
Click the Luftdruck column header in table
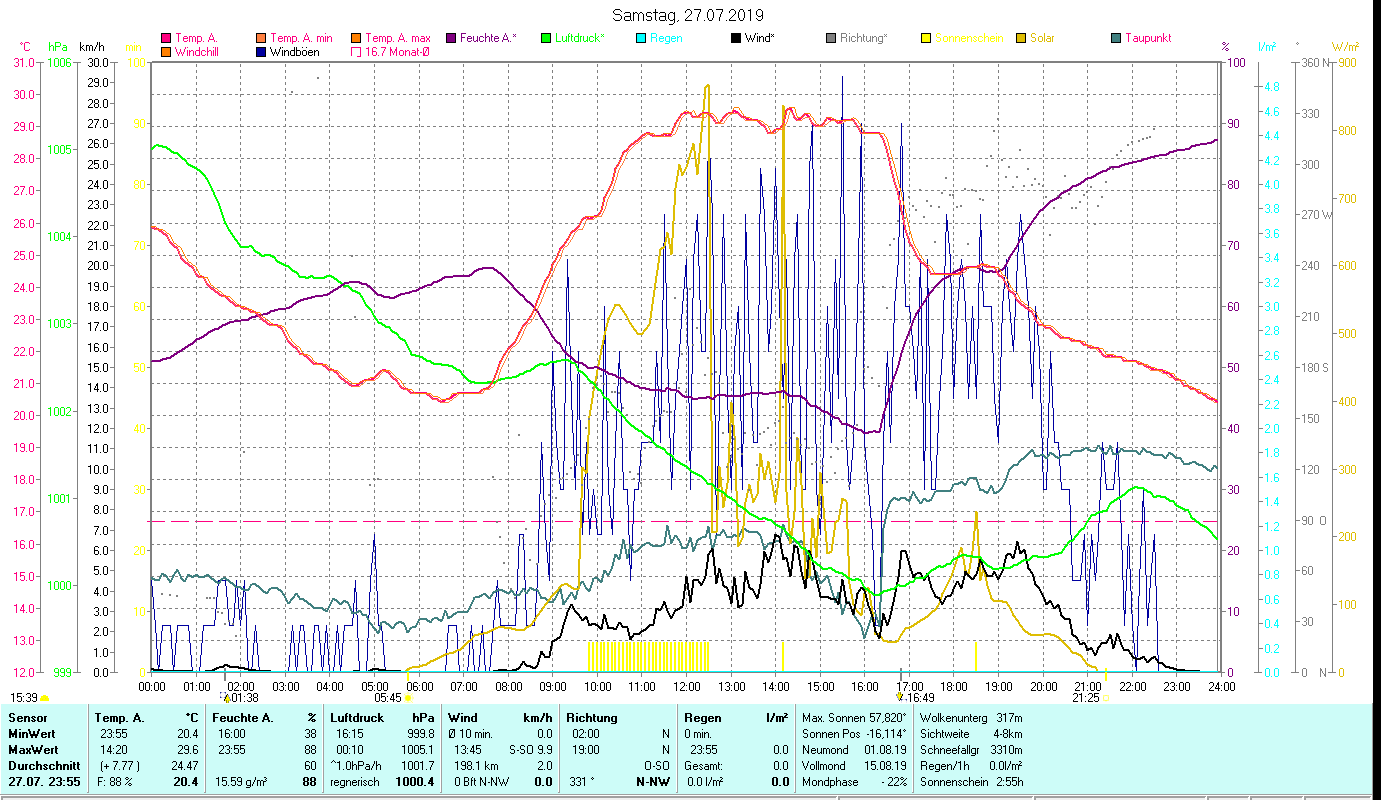pos(357,717)
